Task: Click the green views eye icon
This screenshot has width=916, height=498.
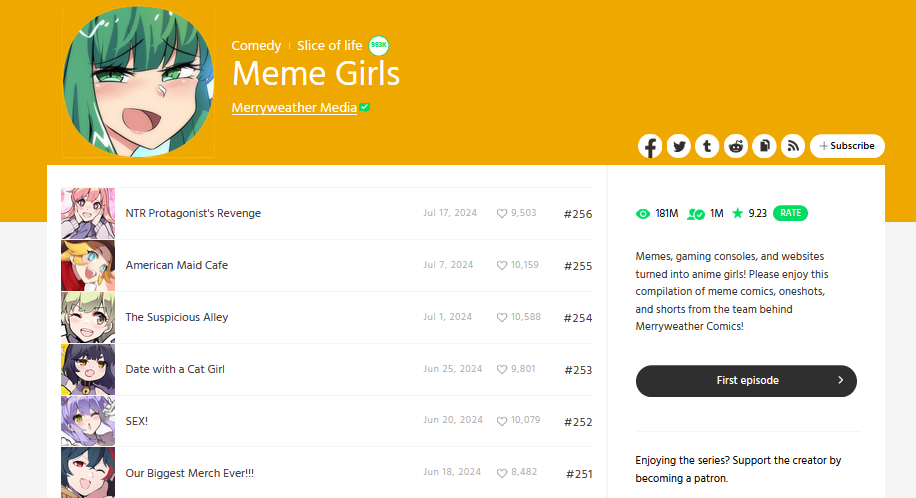Action: tap(643, 214)
